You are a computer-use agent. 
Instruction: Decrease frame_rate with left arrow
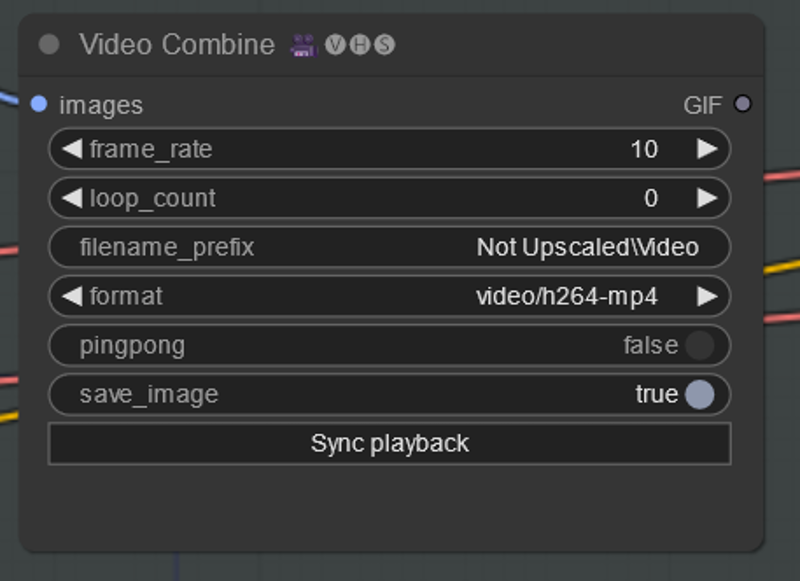click(x=72, y=149)
